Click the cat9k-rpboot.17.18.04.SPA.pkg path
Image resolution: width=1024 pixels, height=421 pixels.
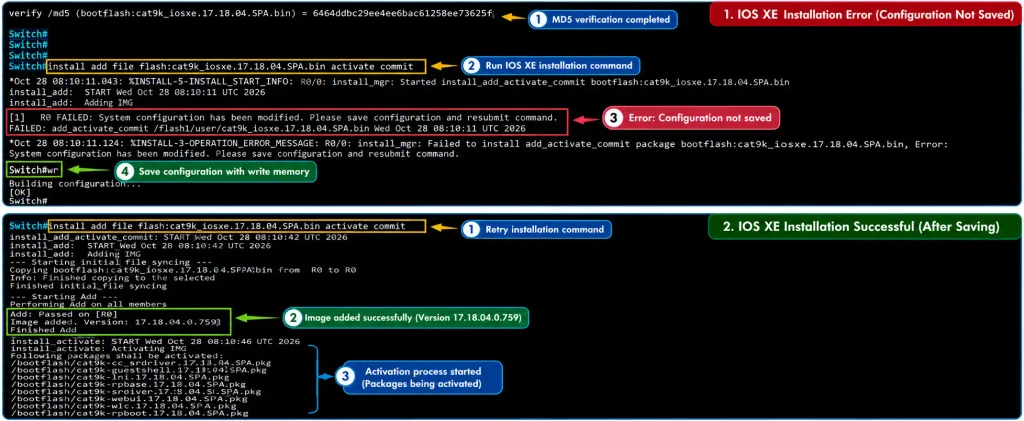pyautogui.click(x=129, y=414)
